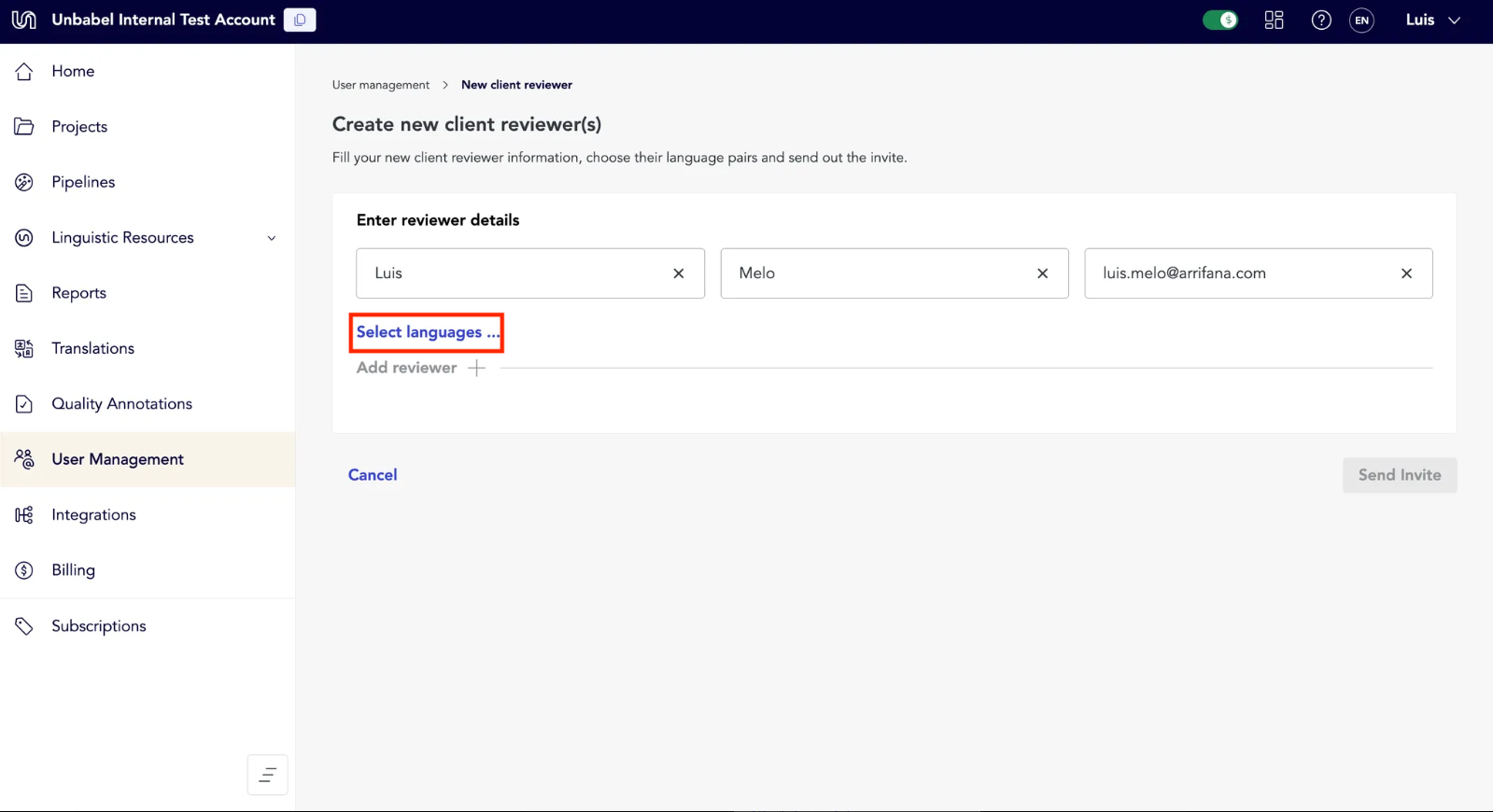
Task: Open Select languages link
Action: tap(428, 332)
